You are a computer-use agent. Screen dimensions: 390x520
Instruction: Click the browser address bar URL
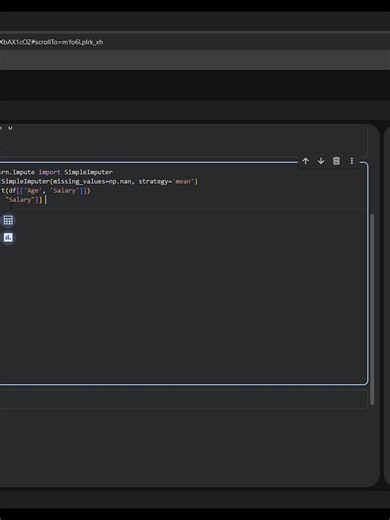[51, 42]
